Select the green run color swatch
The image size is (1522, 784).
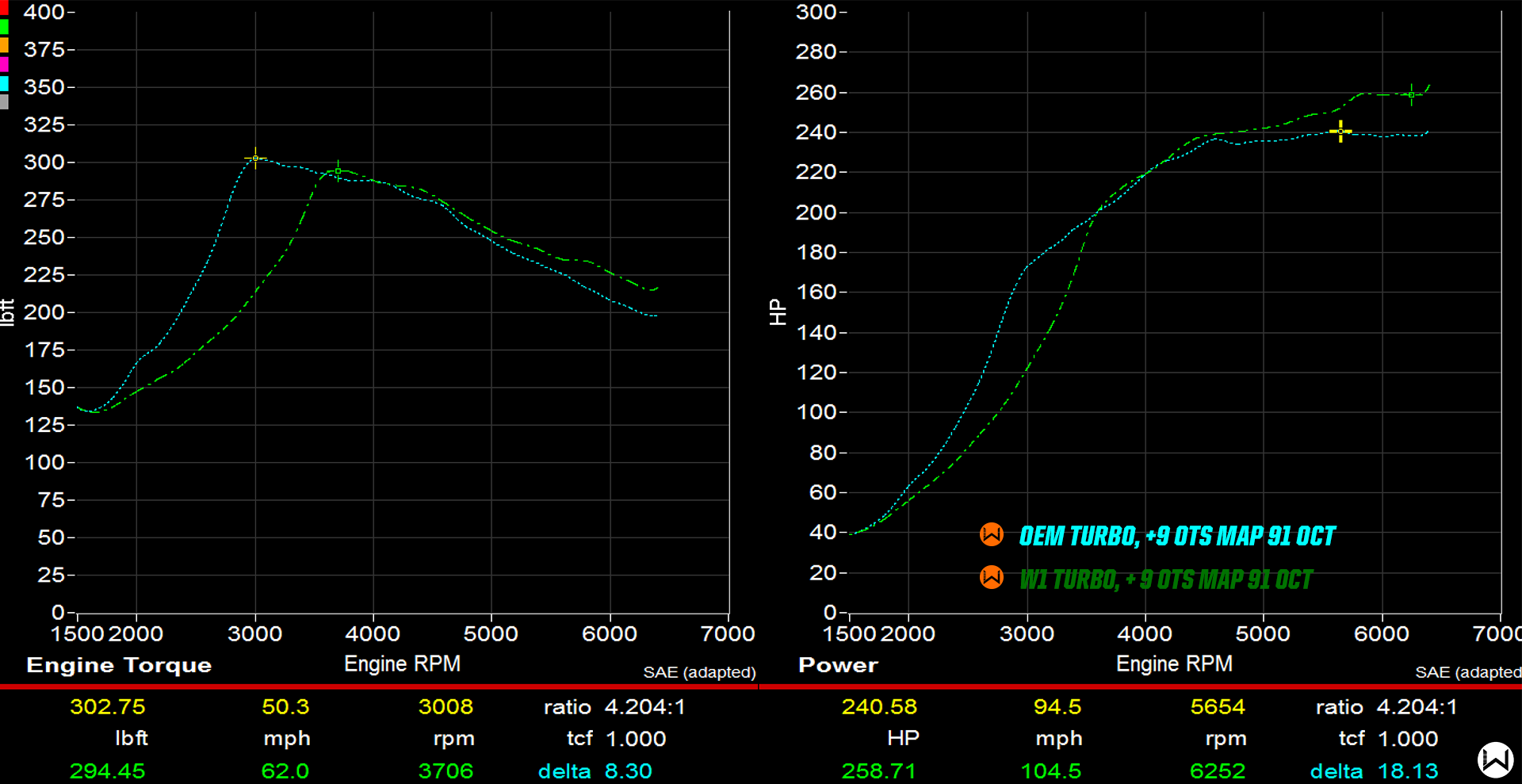(3, 26)
